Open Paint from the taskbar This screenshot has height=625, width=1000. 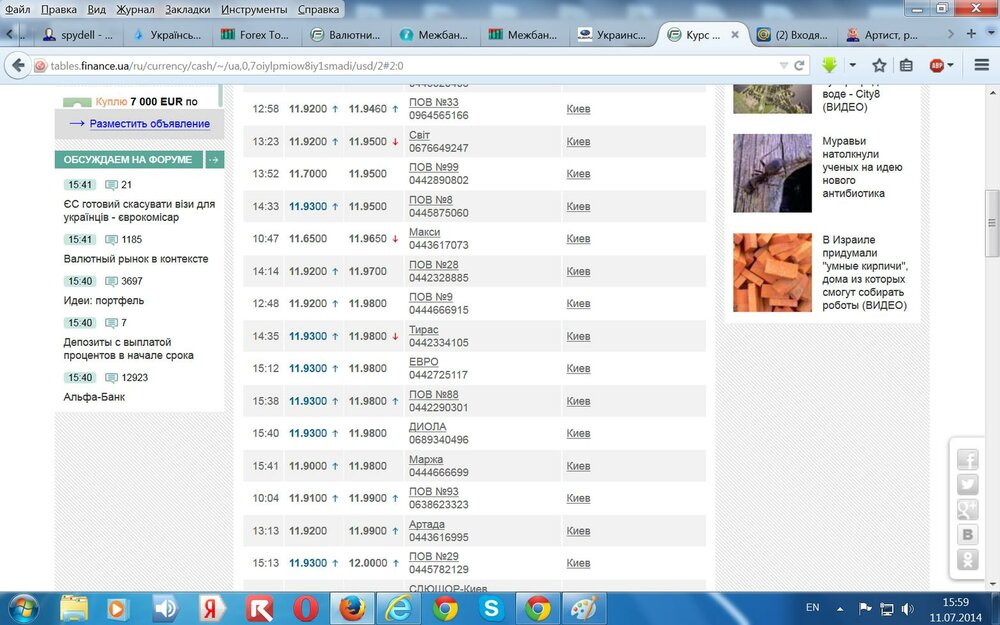tap(584, 608)
